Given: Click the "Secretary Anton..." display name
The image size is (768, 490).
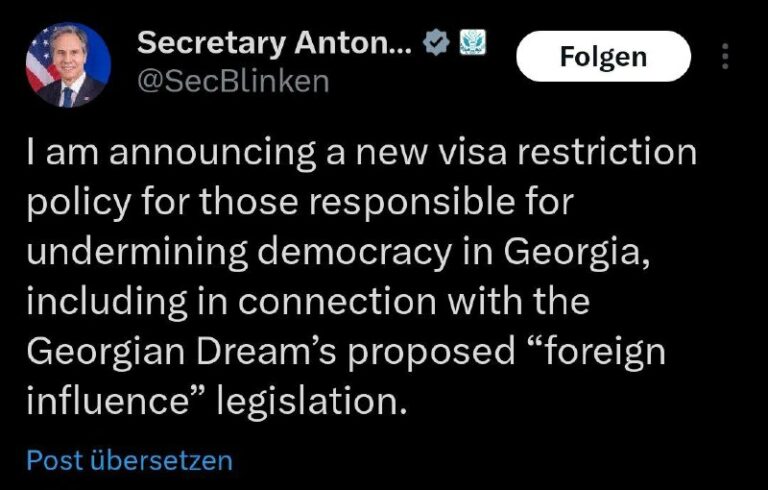Looking at the screenshot, I should click(x=273, y=43).
